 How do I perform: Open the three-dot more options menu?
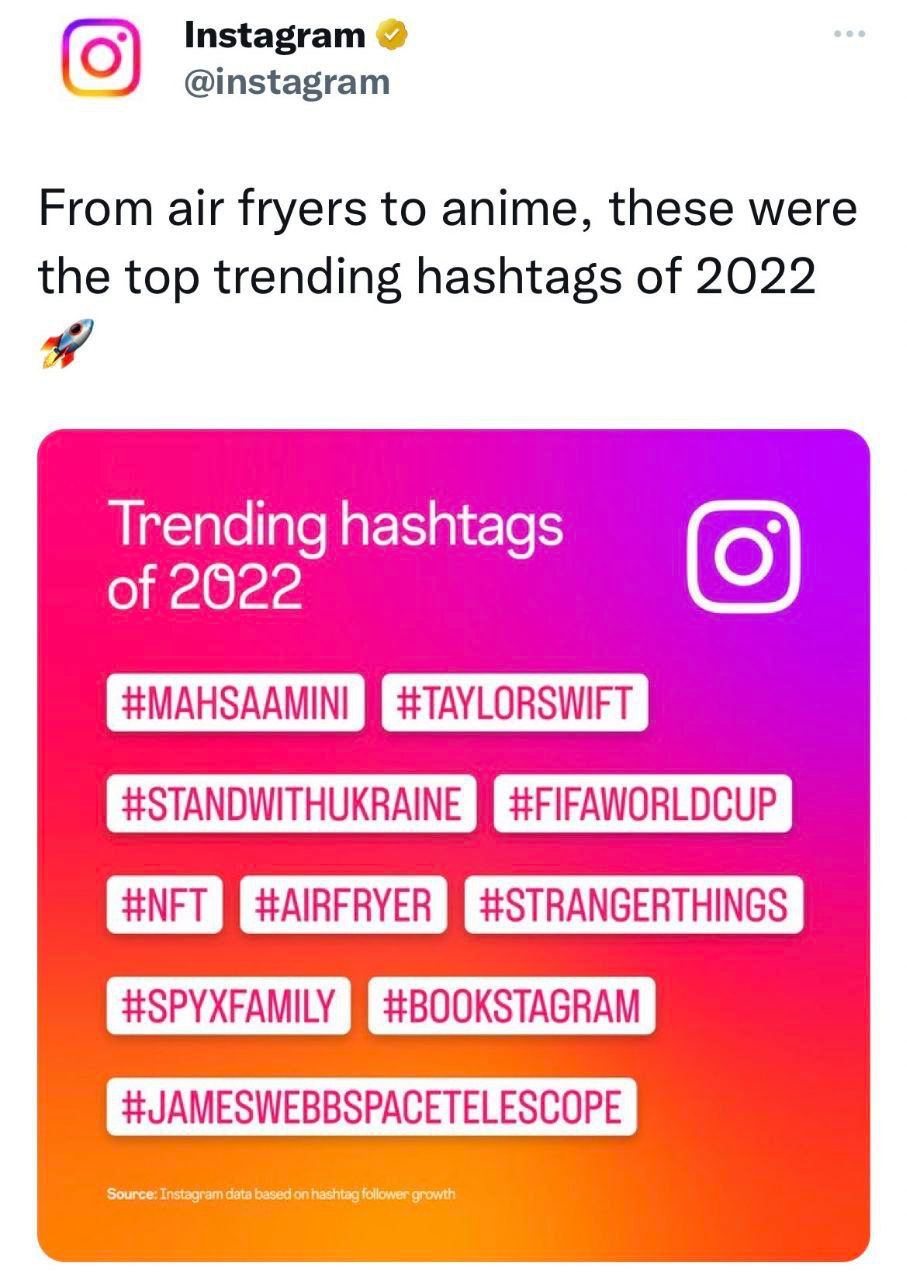click(x=849, y=34)
